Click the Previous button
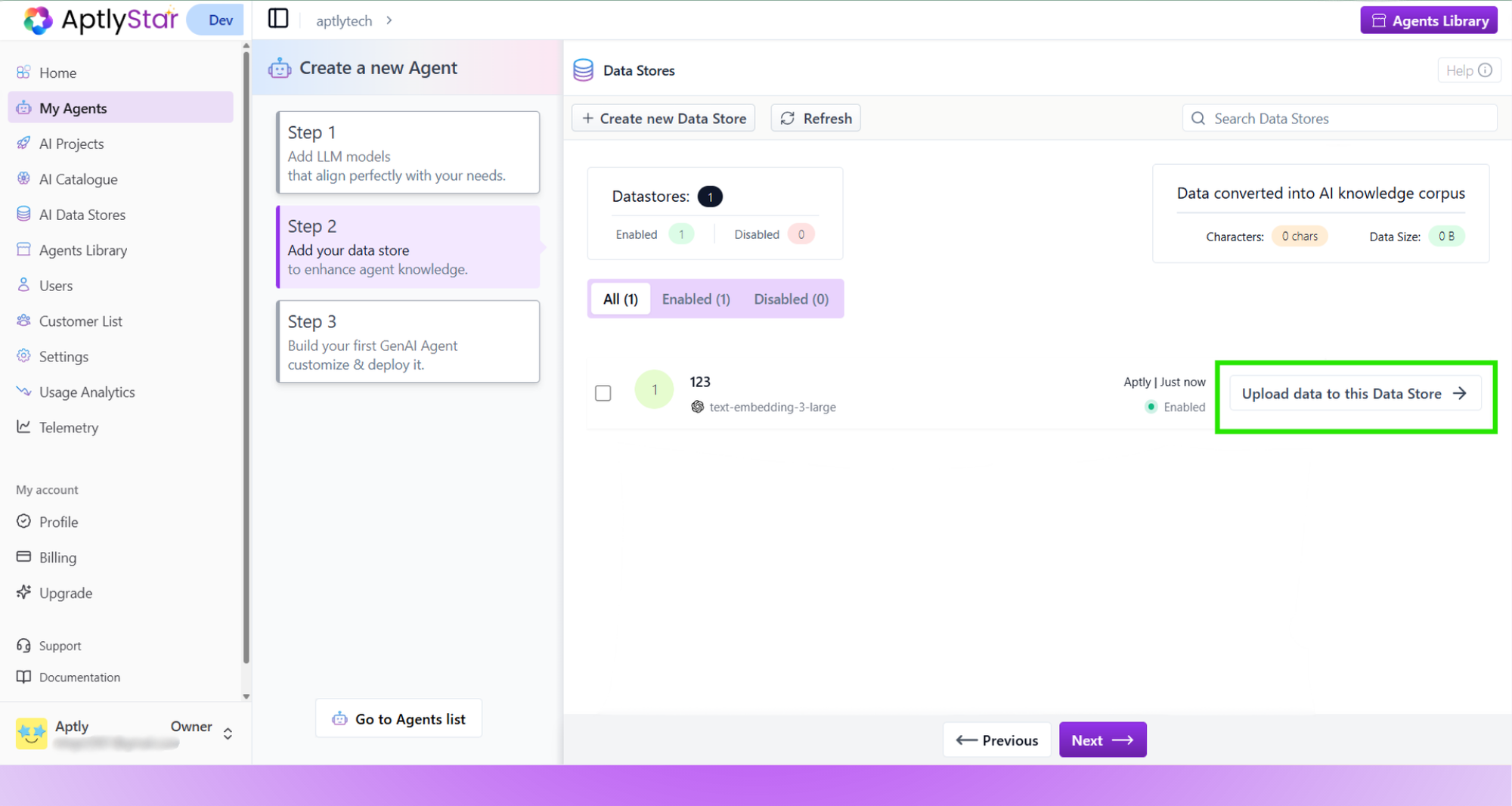 (x=996, y=740)
